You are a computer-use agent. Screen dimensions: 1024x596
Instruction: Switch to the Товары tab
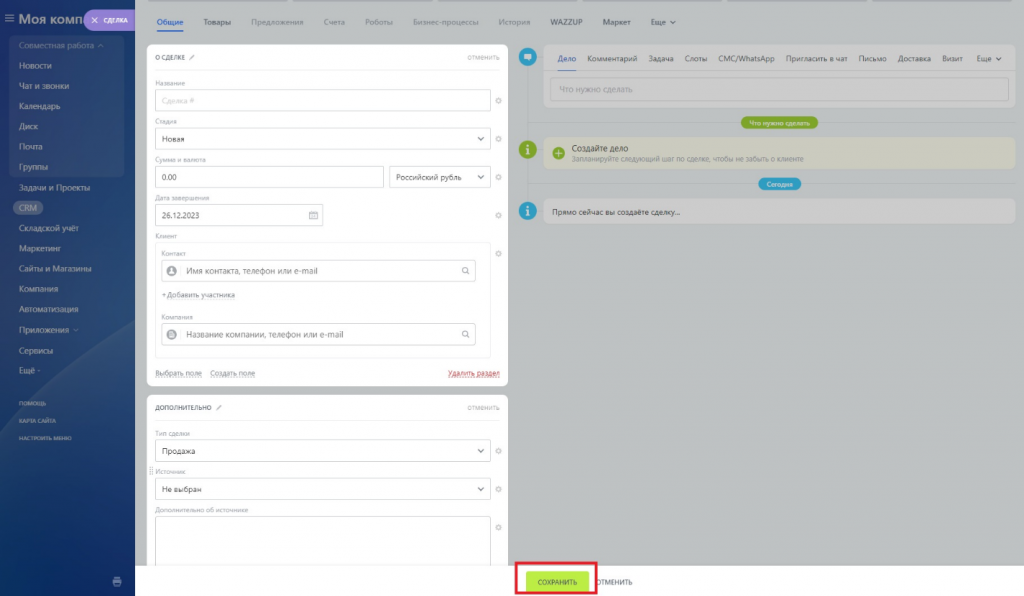pos(217,22)
